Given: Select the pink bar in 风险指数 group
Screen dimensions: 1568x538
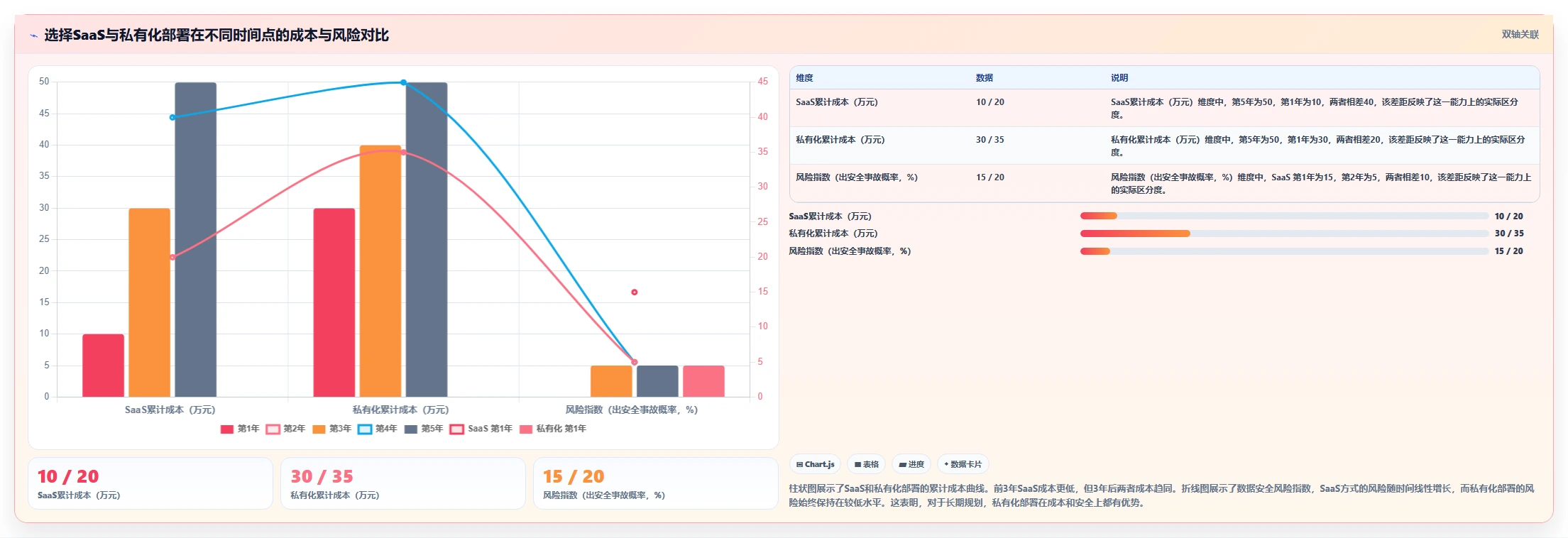Looking at the screenshot, I should 703,381.
